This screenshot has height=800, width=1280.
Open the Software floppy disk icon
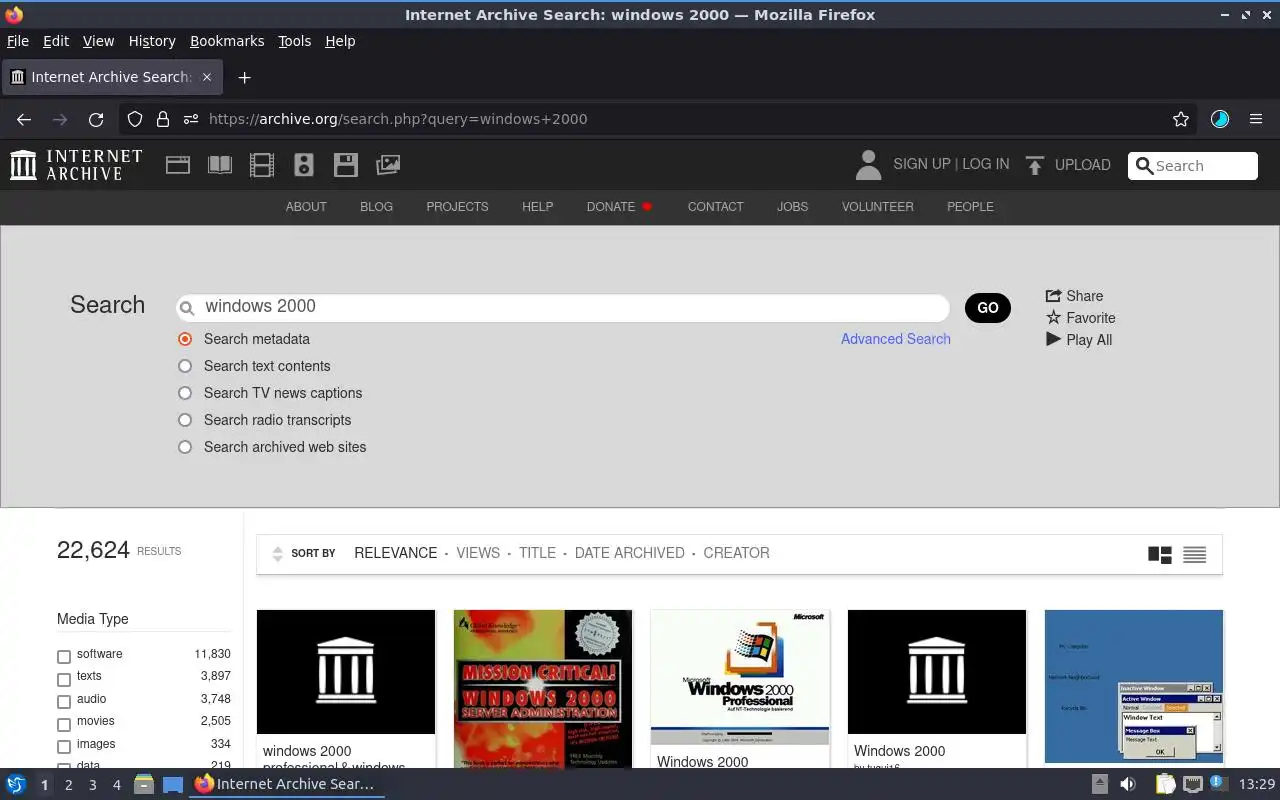pyautogui.click(x=346, y=165)
